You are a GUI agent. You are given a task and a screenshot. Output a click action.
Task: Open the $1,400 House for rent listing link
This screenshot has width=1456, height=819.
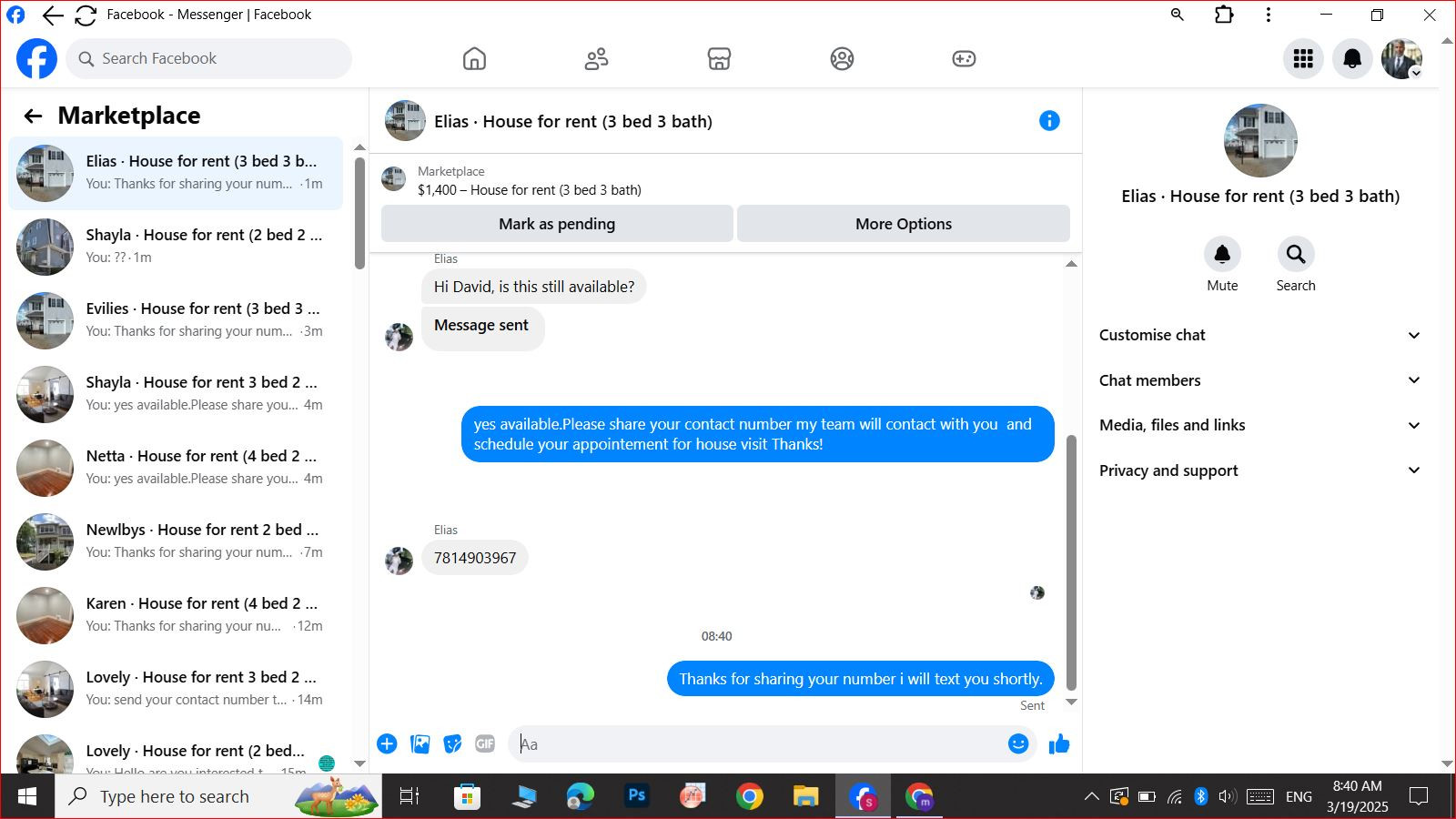(530, 190)
